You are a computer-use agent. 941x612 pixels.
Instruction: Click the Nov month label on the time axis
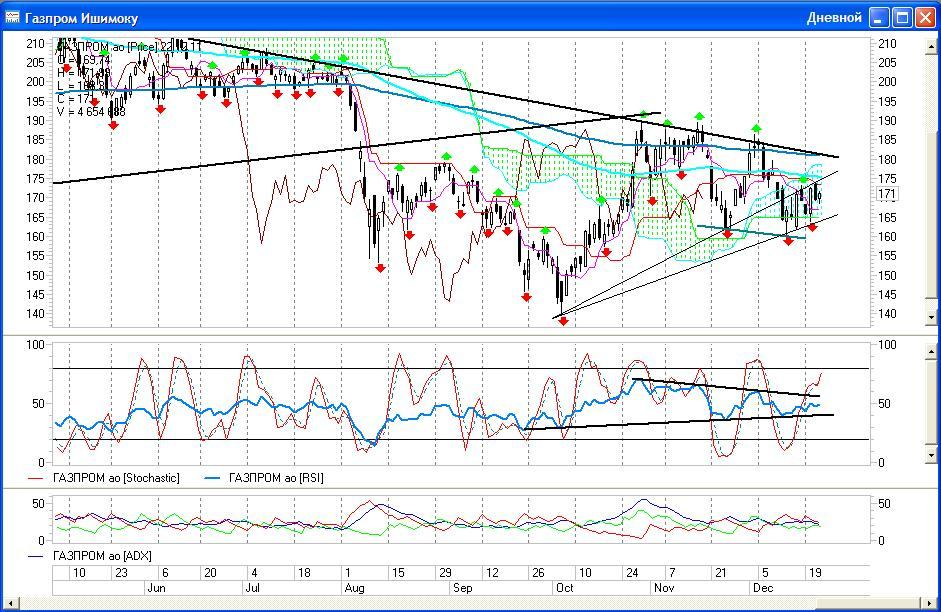[664, 588]
